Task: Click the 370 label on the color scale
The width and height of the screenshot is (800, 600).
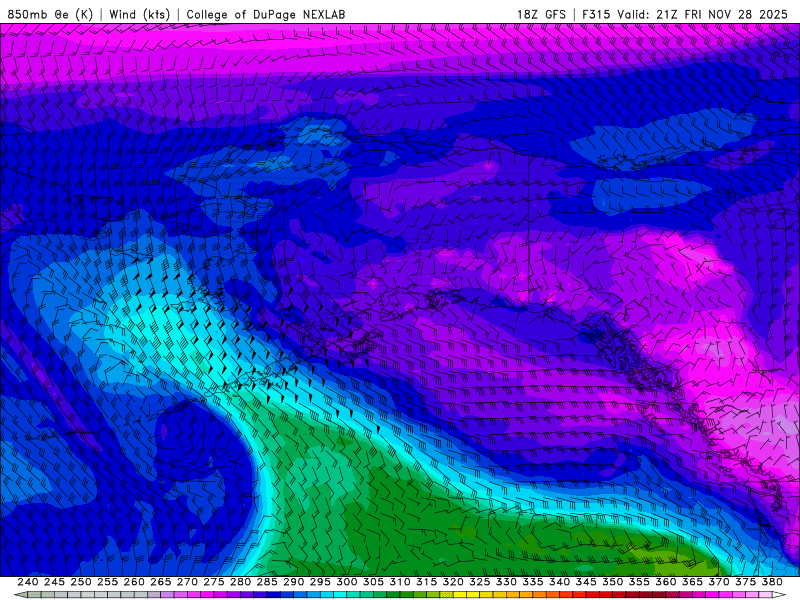Action: click(718, 582)
